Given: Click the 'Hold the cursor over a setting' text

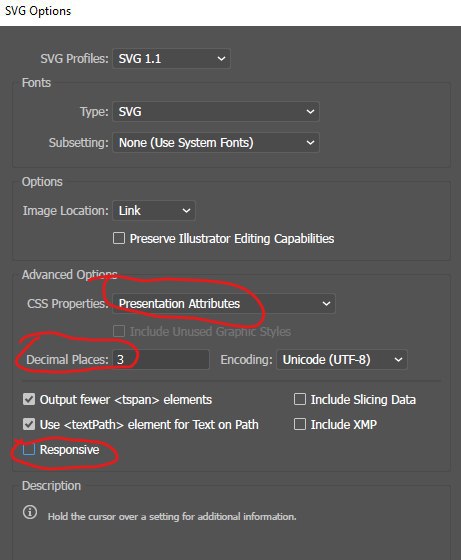Looking at the screenshot, I should tap(172, 516).
